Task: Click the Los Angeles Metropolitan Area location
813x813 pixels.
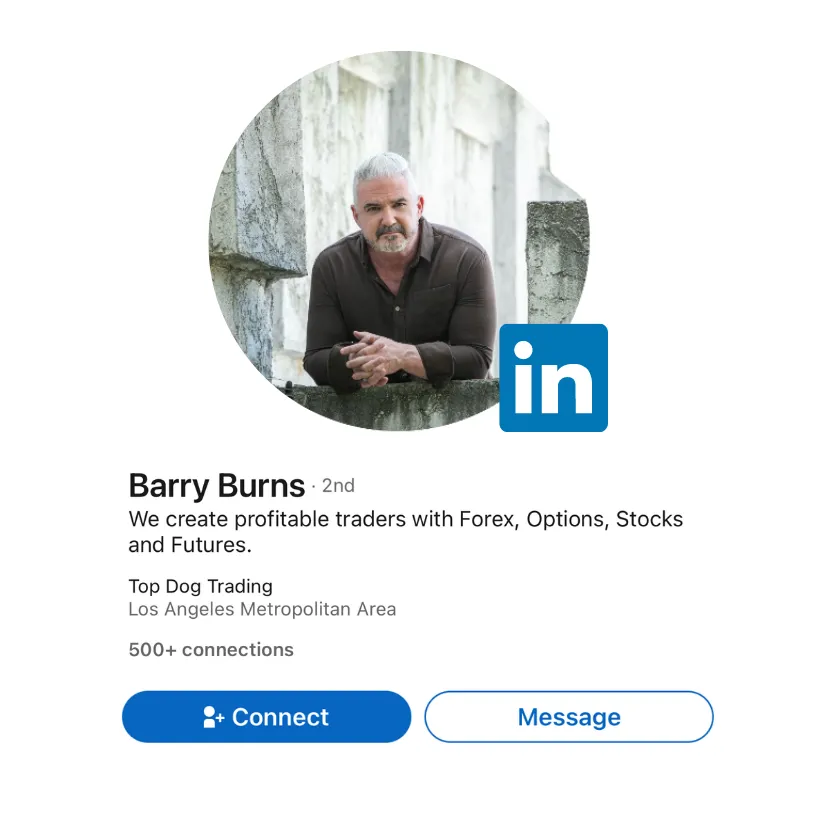Action: tap(262, 609)
